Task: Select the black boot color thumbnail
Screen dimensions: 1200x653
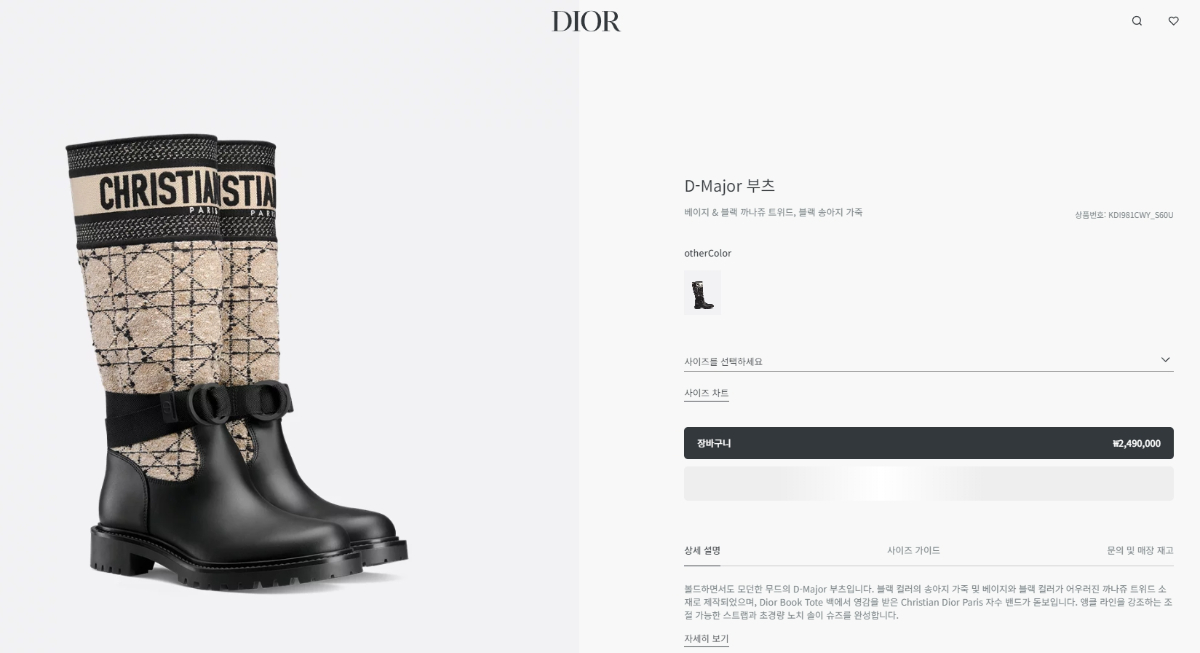Action: coord(702,293)
